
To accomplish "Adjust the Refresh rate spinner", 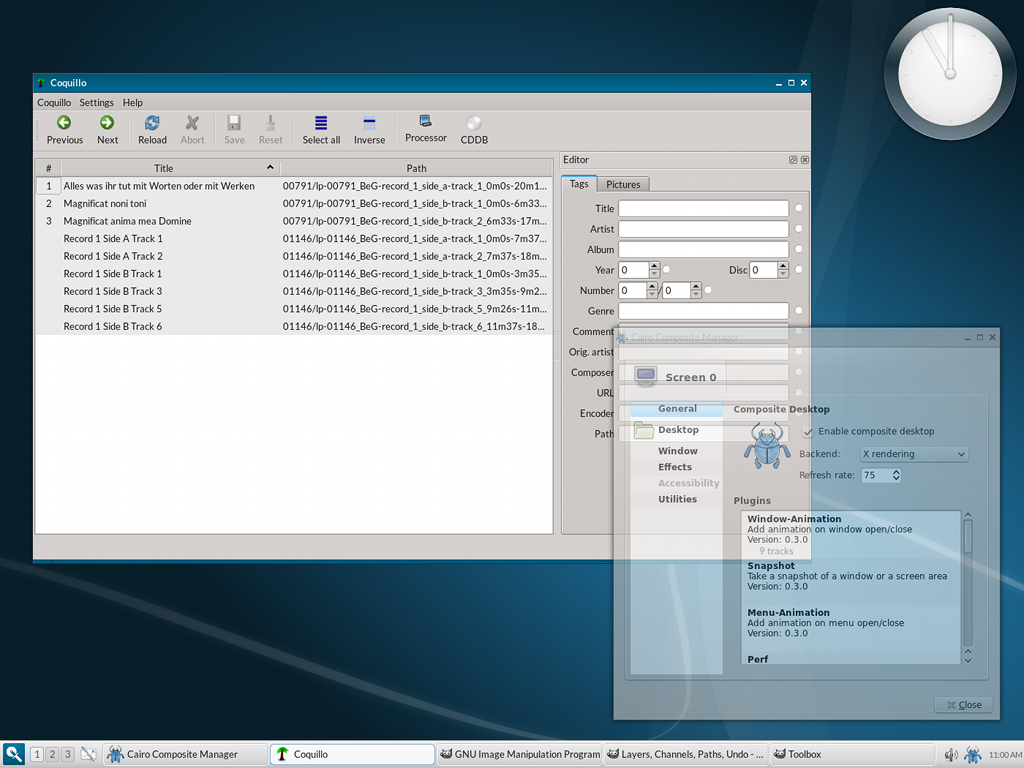I will [896, 475].
